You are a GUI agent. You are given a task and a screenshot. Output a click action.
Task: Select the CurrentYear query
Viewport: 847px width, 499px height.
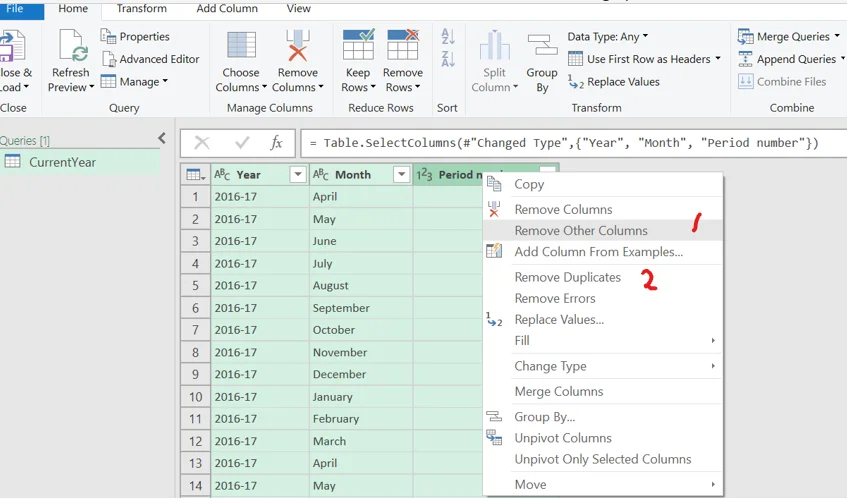click(80, 162)
